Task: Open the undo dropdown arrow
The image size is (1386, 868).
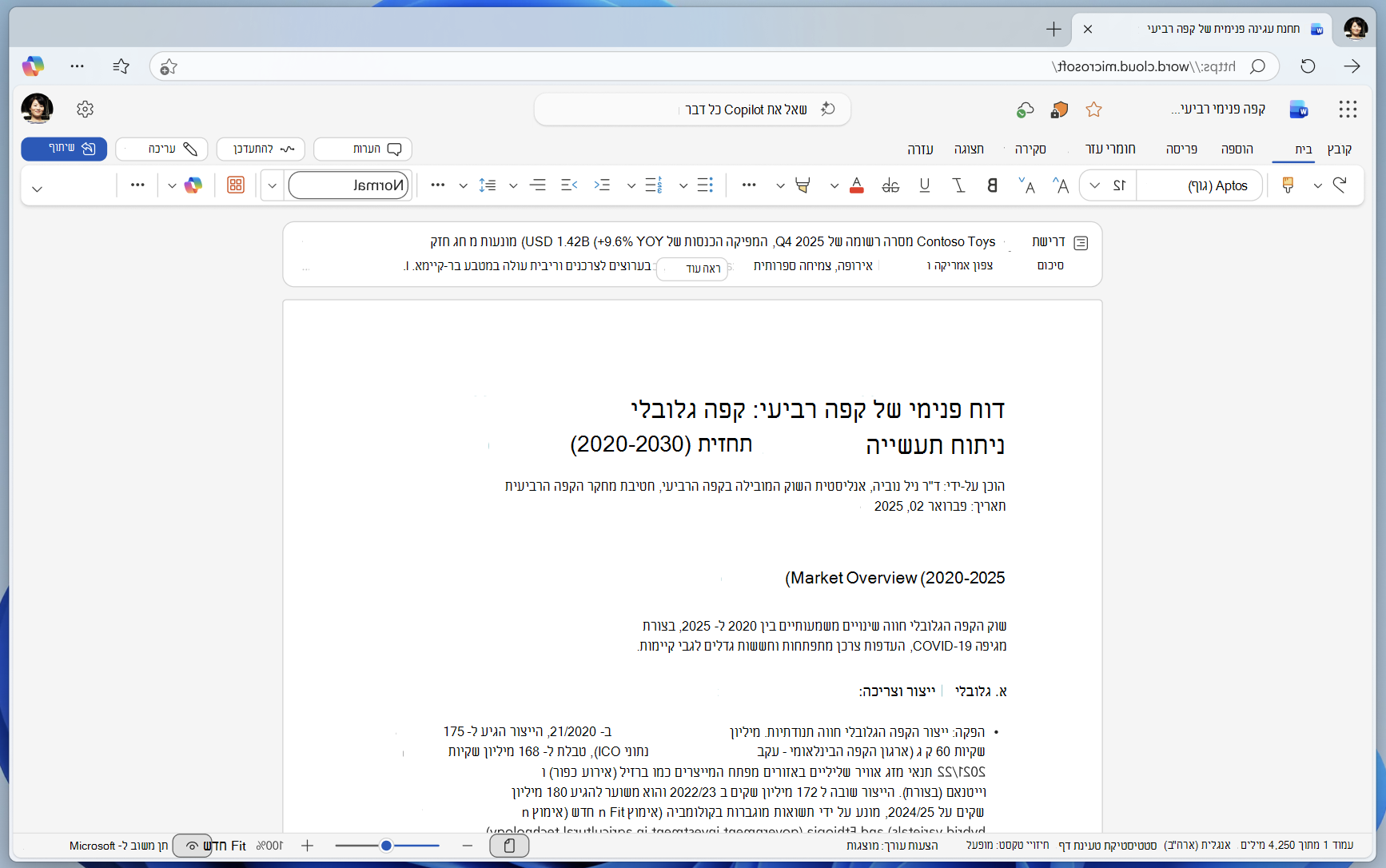Action: pyautogui.click(x=1317, y=186)
